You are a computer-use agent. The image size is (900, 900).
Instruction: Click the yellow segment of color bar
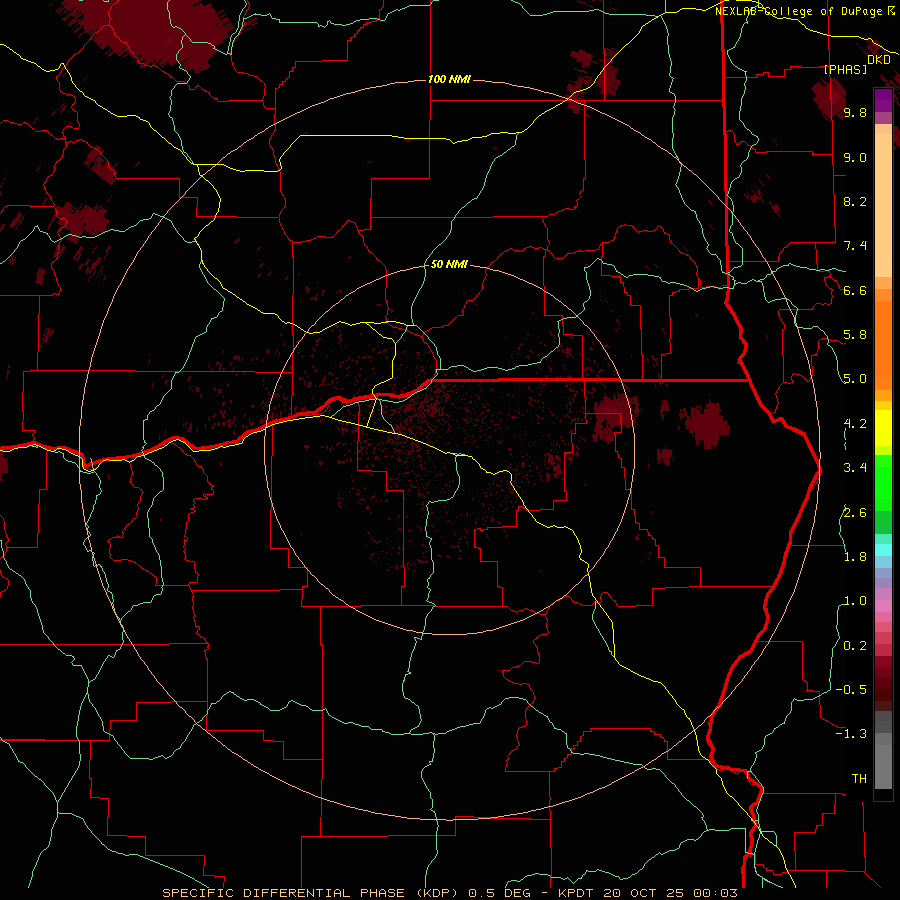[x=883, y=428]
